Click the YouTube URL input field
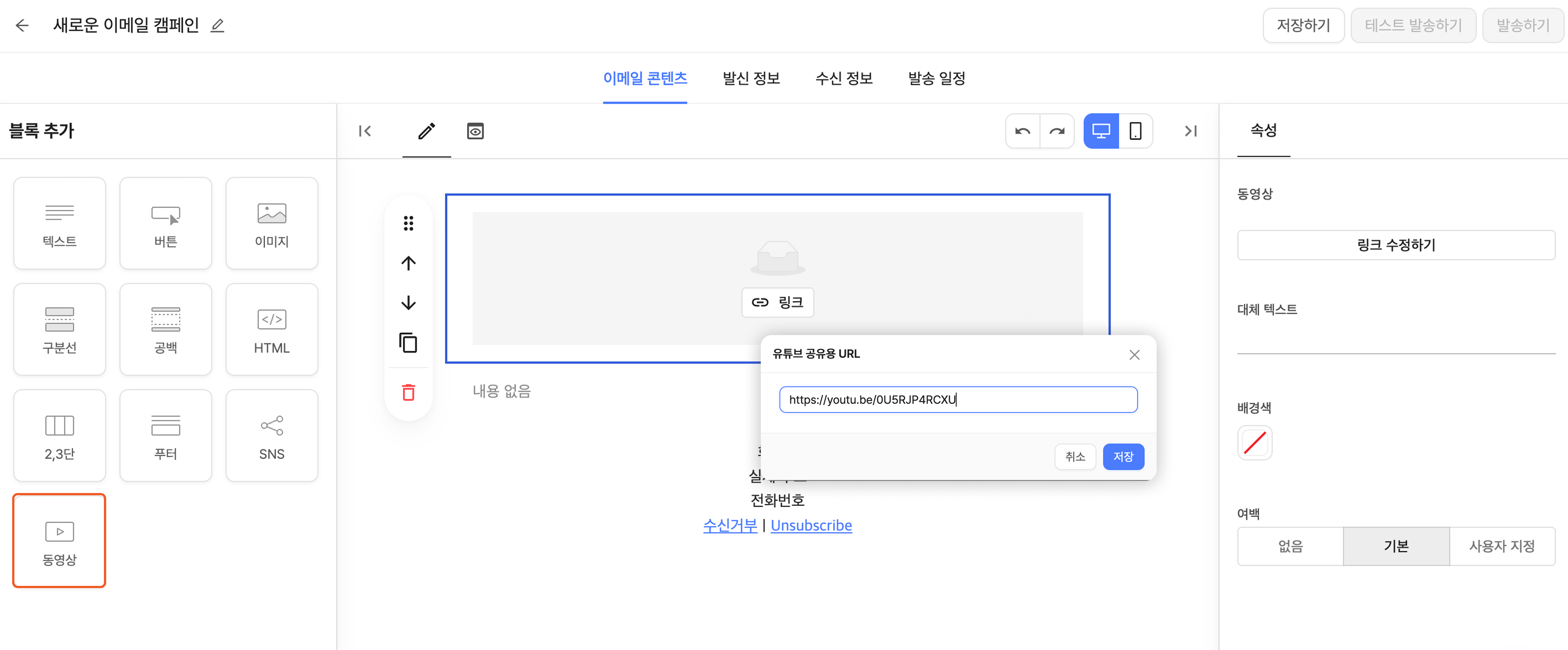This screenshot has width=1568, height=650. pos(958,400)
